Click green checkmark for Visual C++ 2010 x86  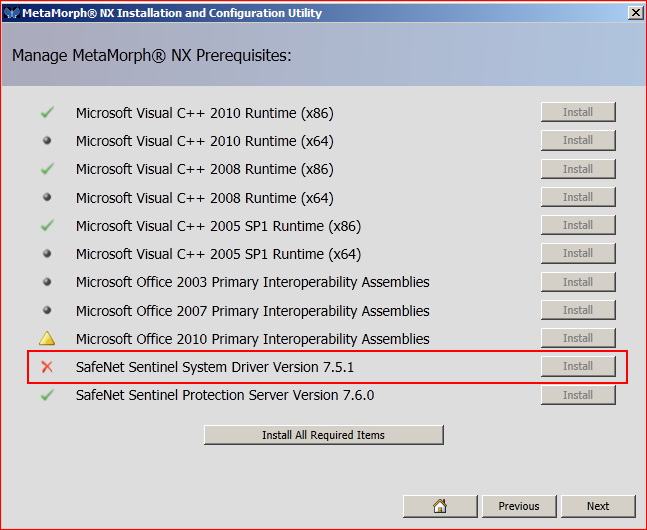tap(46, 113)
